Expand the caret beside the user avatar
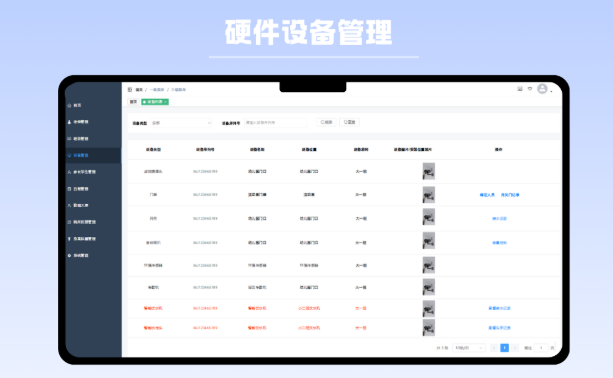 coord(551,91)
